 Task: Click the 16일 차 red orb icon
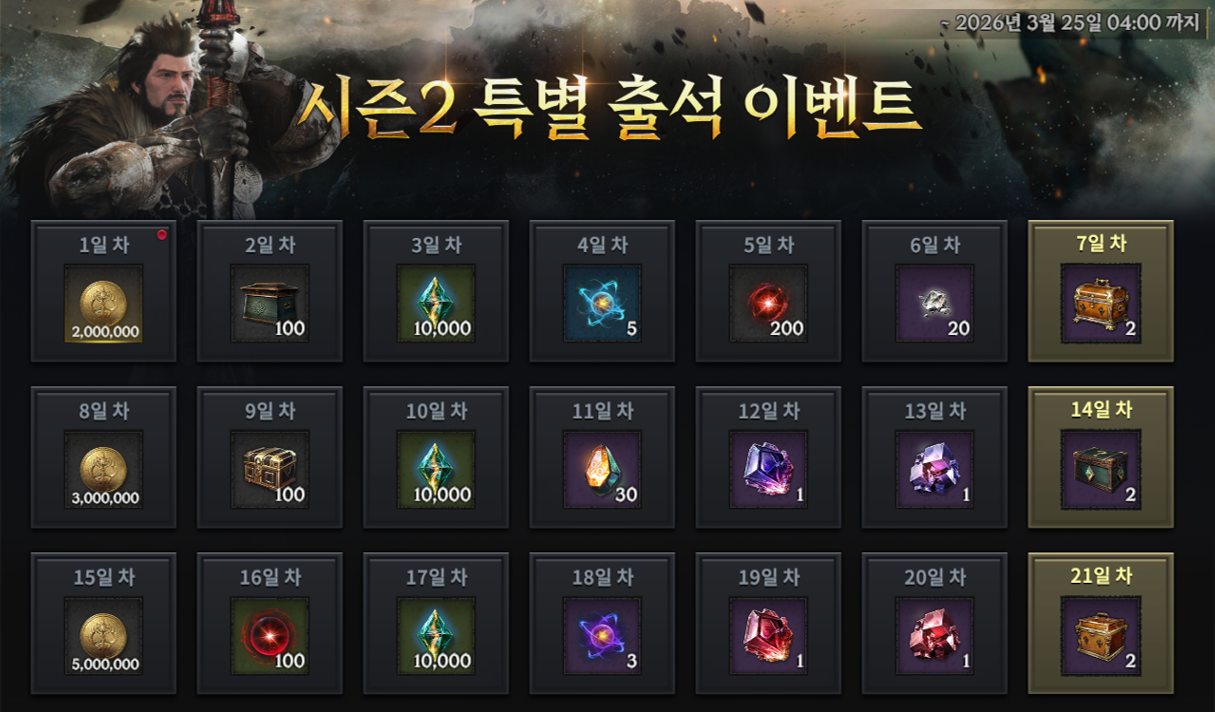tap(270, 636)
